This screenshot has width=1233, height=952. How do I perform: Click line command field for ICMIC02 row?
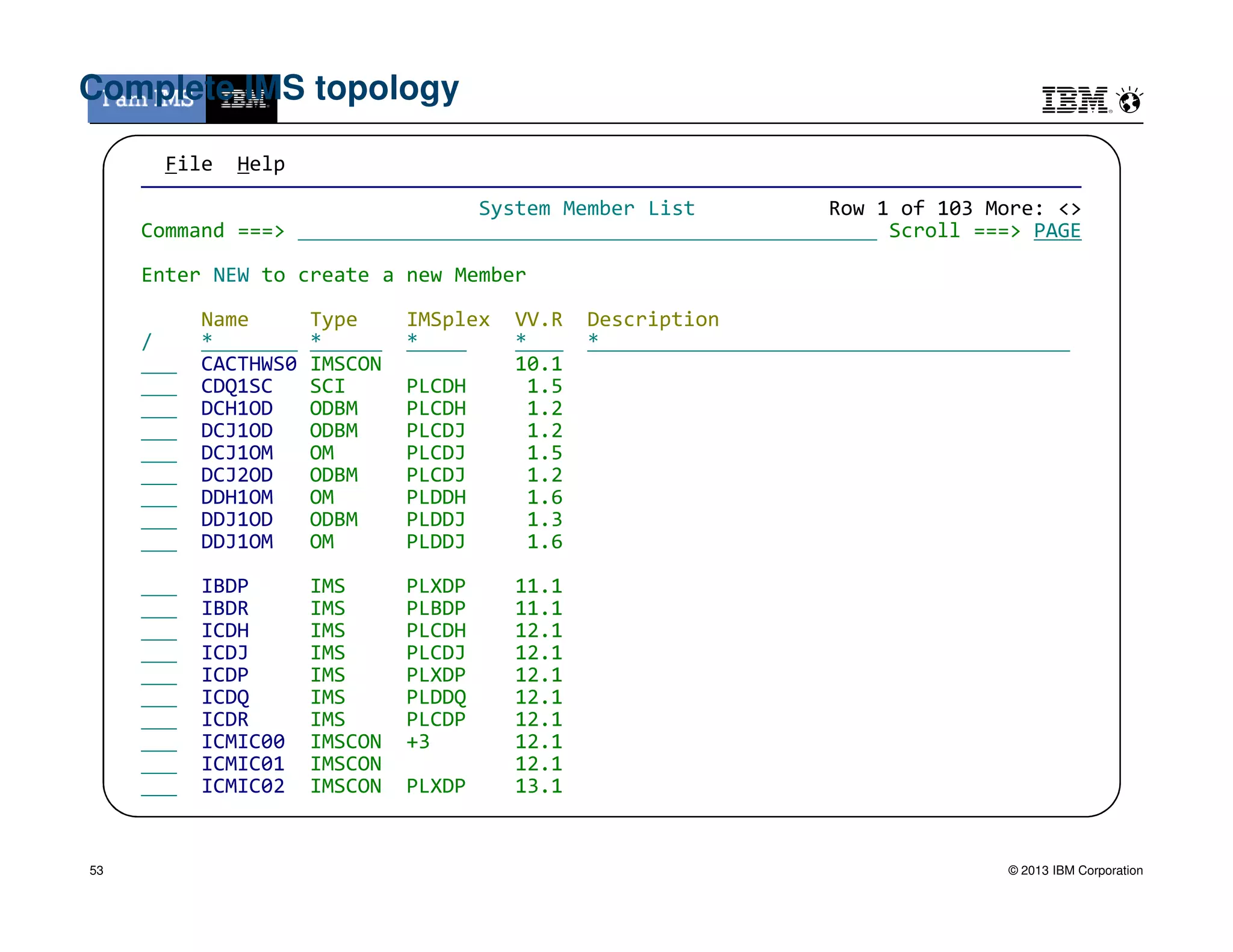(159, 788)
